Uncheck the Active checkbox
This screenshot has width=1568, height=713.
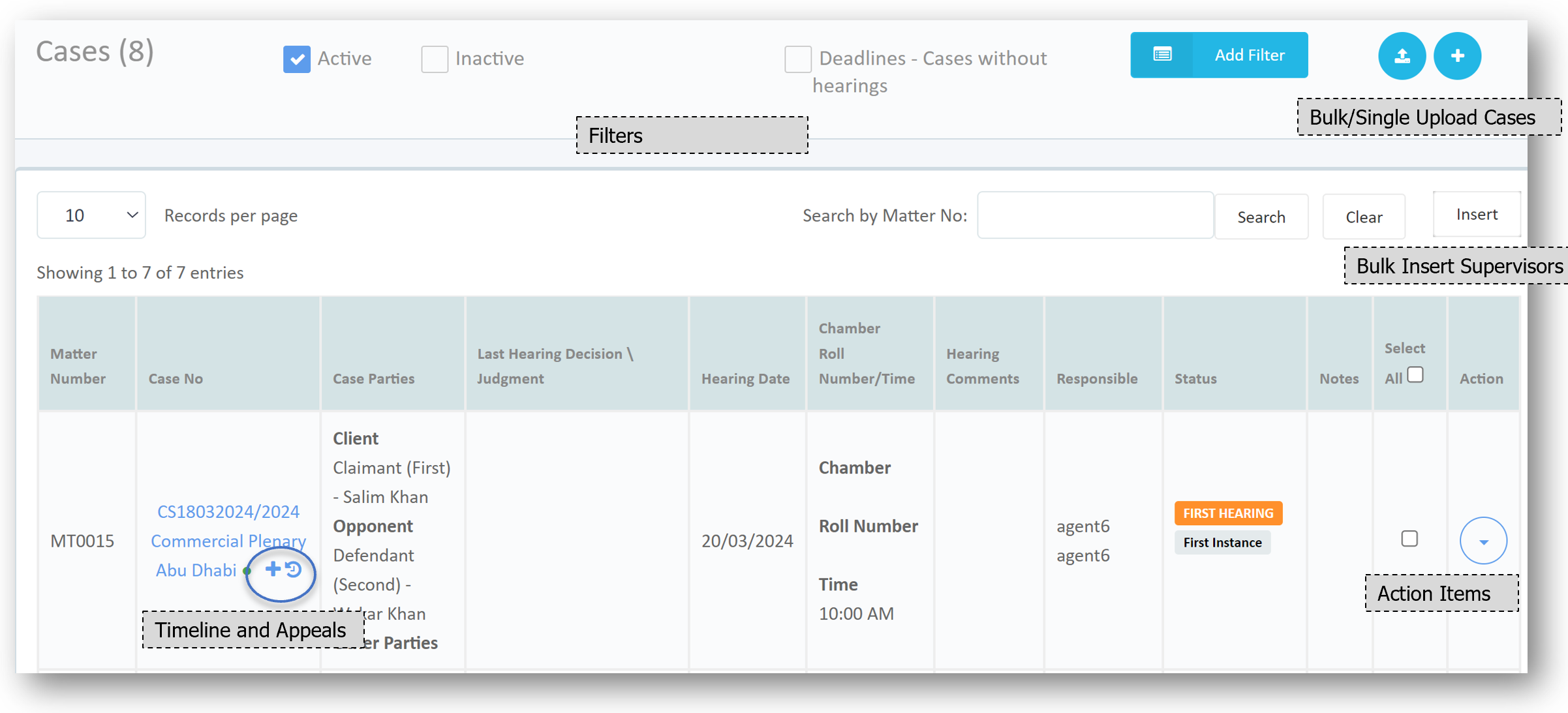pyautogui.click(x=297, y=59)
